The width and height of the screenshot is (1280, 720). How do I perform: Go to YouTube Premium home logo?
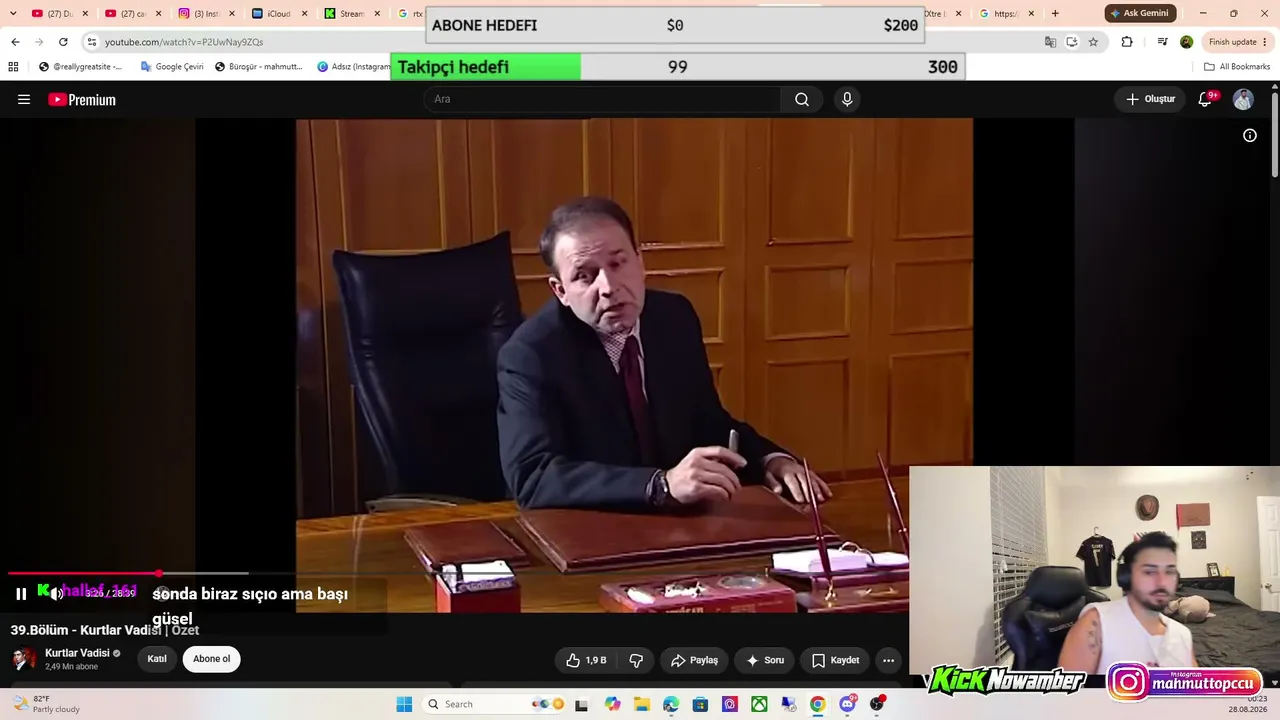tap(82, 99)
